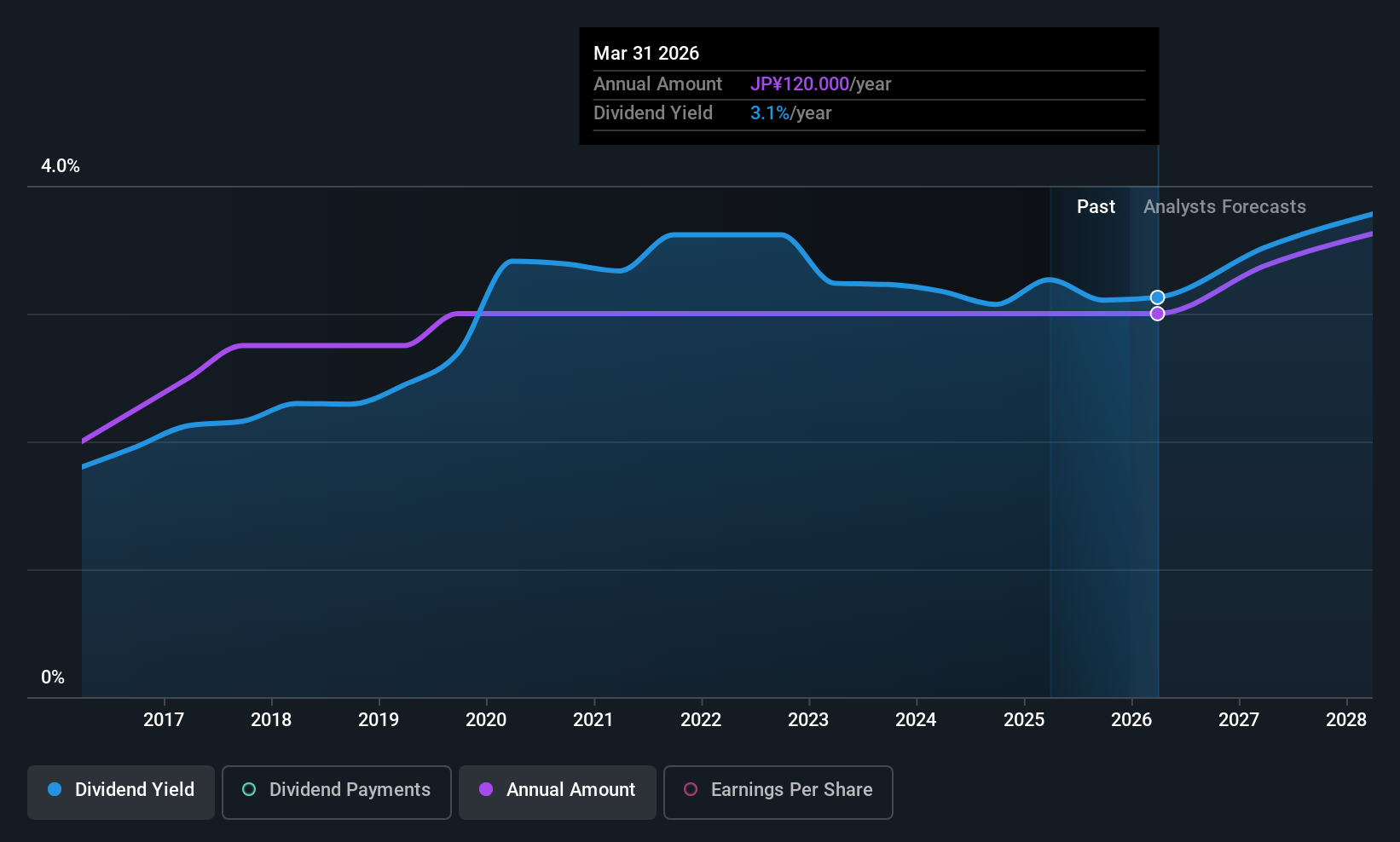This screenshot has height=842, width=1400.
Task: Click the 2020 x-axis label
Action: point(486,720)
